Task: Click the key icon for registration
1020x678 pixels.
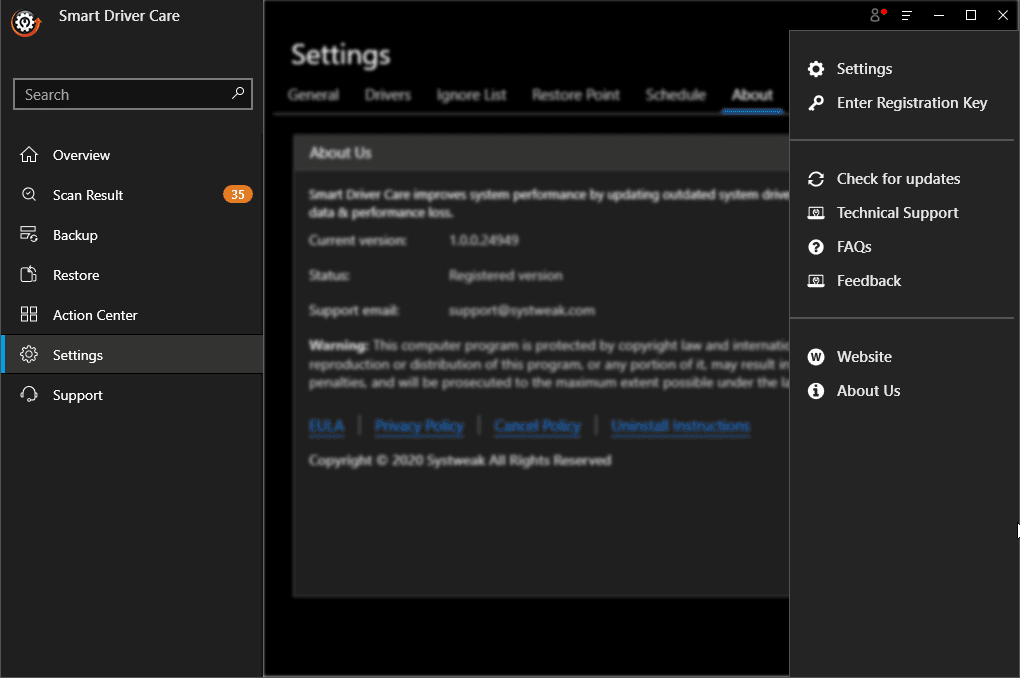Action: [x=816, y=103]
